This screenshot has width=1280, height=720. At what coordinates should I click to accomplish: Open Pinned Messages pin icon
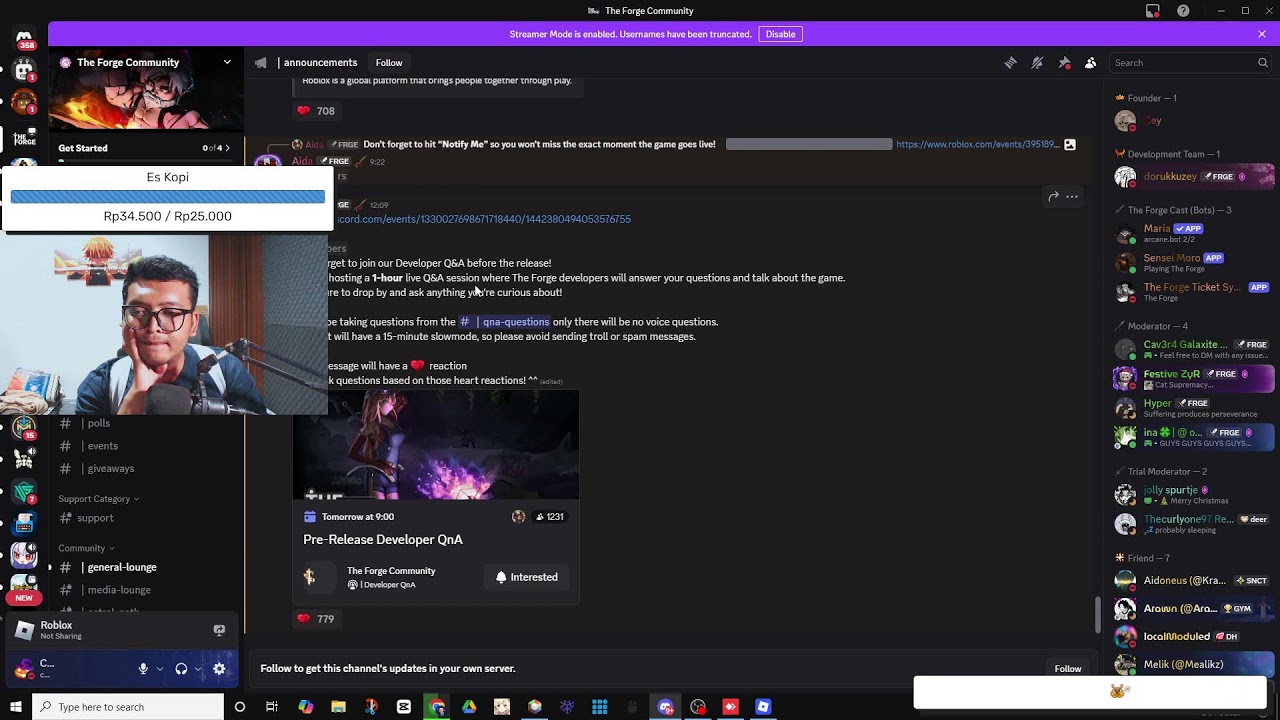coord(1064,62)
